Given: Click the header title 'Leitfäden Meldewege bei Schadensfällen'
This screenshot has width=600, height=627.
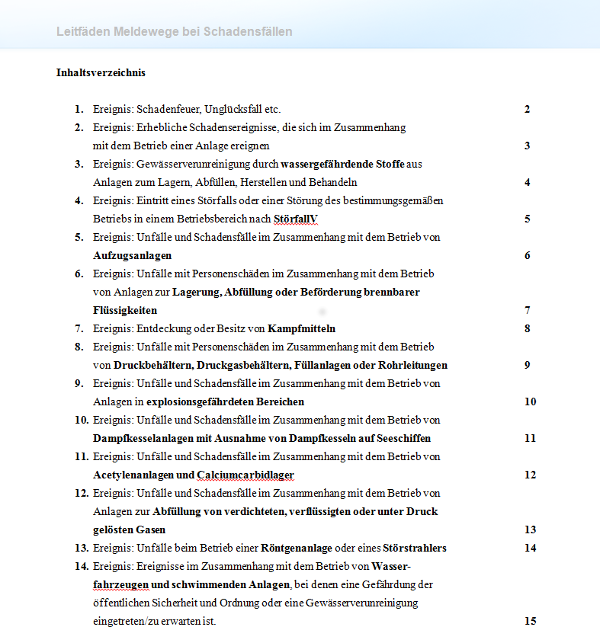Looking at the screenshot, I should pyautogui.click(x=174, y=32).
